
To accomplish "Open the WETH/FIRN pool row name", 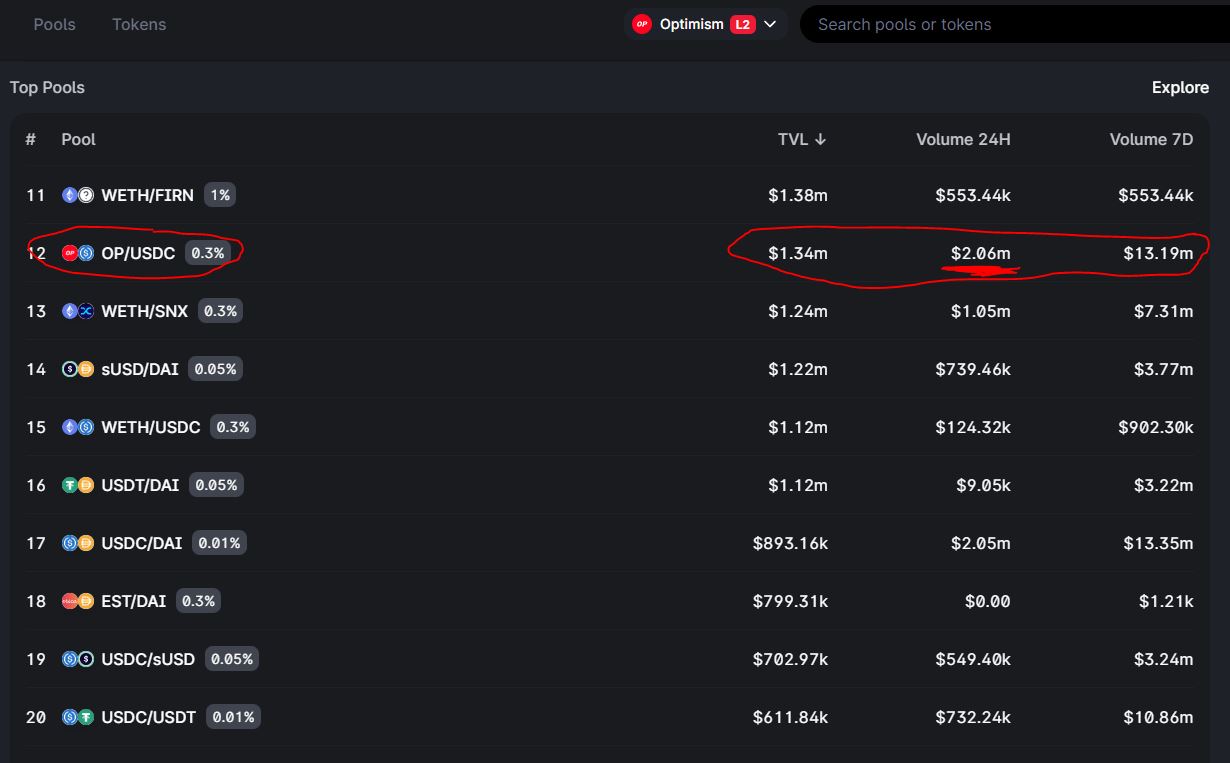I will point(147,195).
